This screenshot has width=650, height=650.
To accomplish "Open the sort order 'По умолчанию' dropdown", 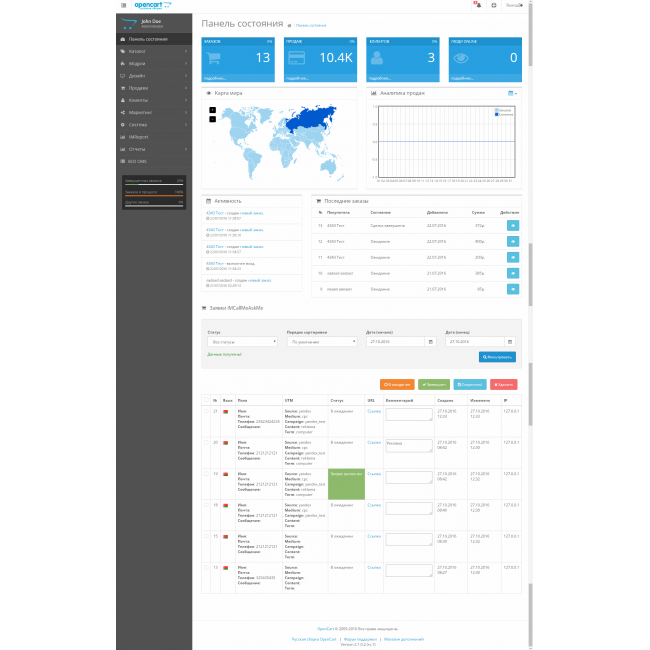I will [x=321, y=342].
